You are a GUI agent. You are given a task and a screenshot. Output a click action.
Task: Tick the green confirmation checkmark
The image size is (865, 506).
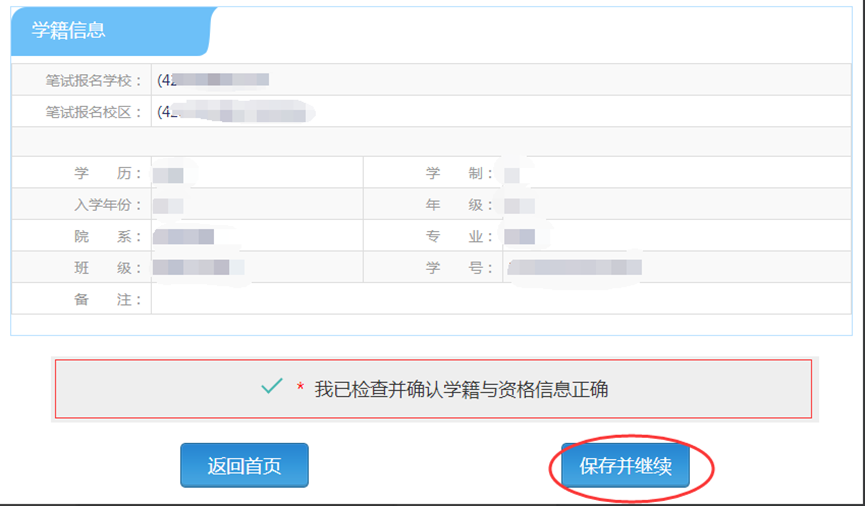[x=271, y=388]
